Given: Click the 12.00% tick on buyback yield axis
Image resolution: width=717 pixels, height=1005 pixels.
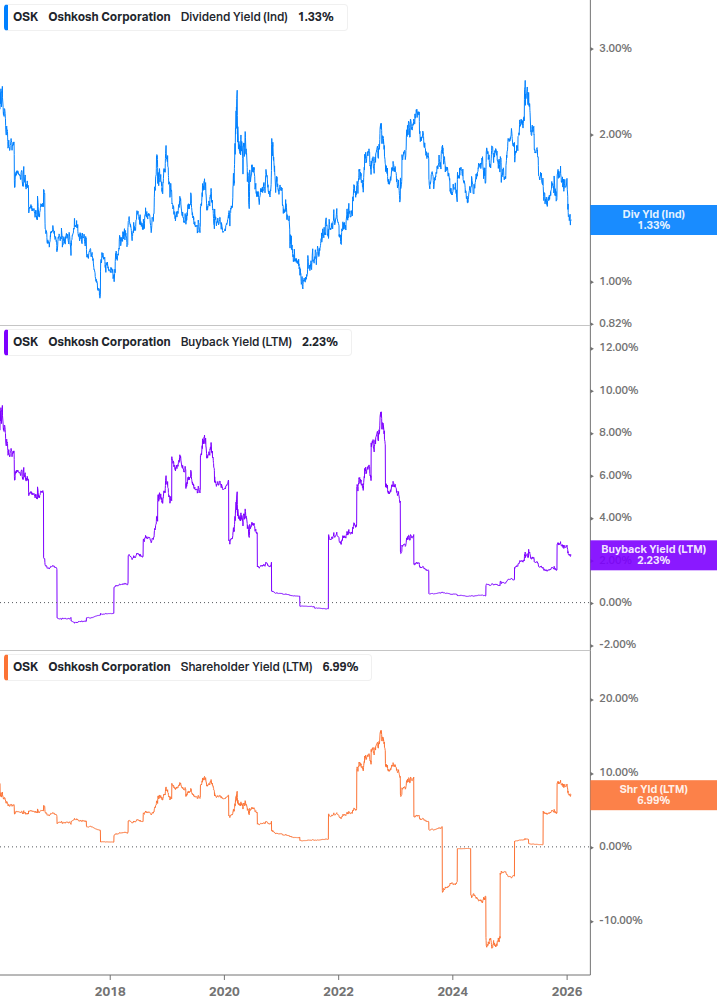Looking at the screenshot, I should point(618,347).
